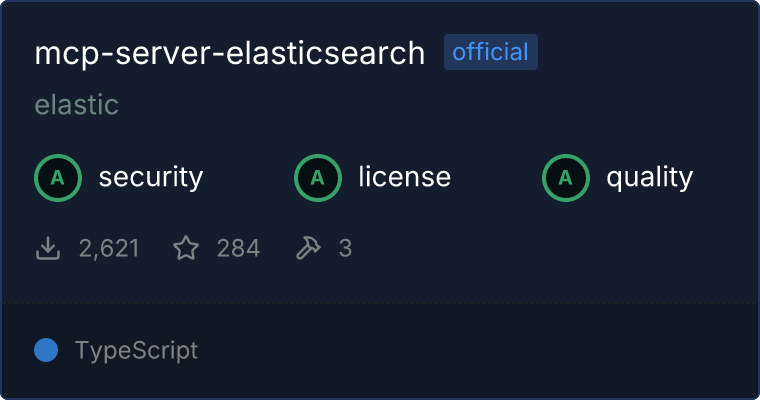The width and height of the screenshot is (760, 400).
Task: Select the license label text
Action: click(405, 176)
